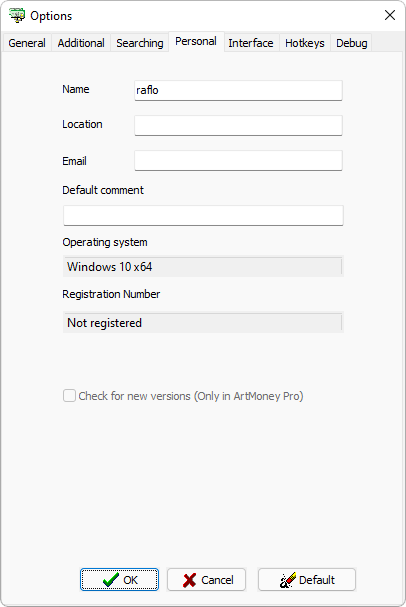Select the Default comment input field
The height and width of the screenshot is (607, 406).
click(203, 215)
